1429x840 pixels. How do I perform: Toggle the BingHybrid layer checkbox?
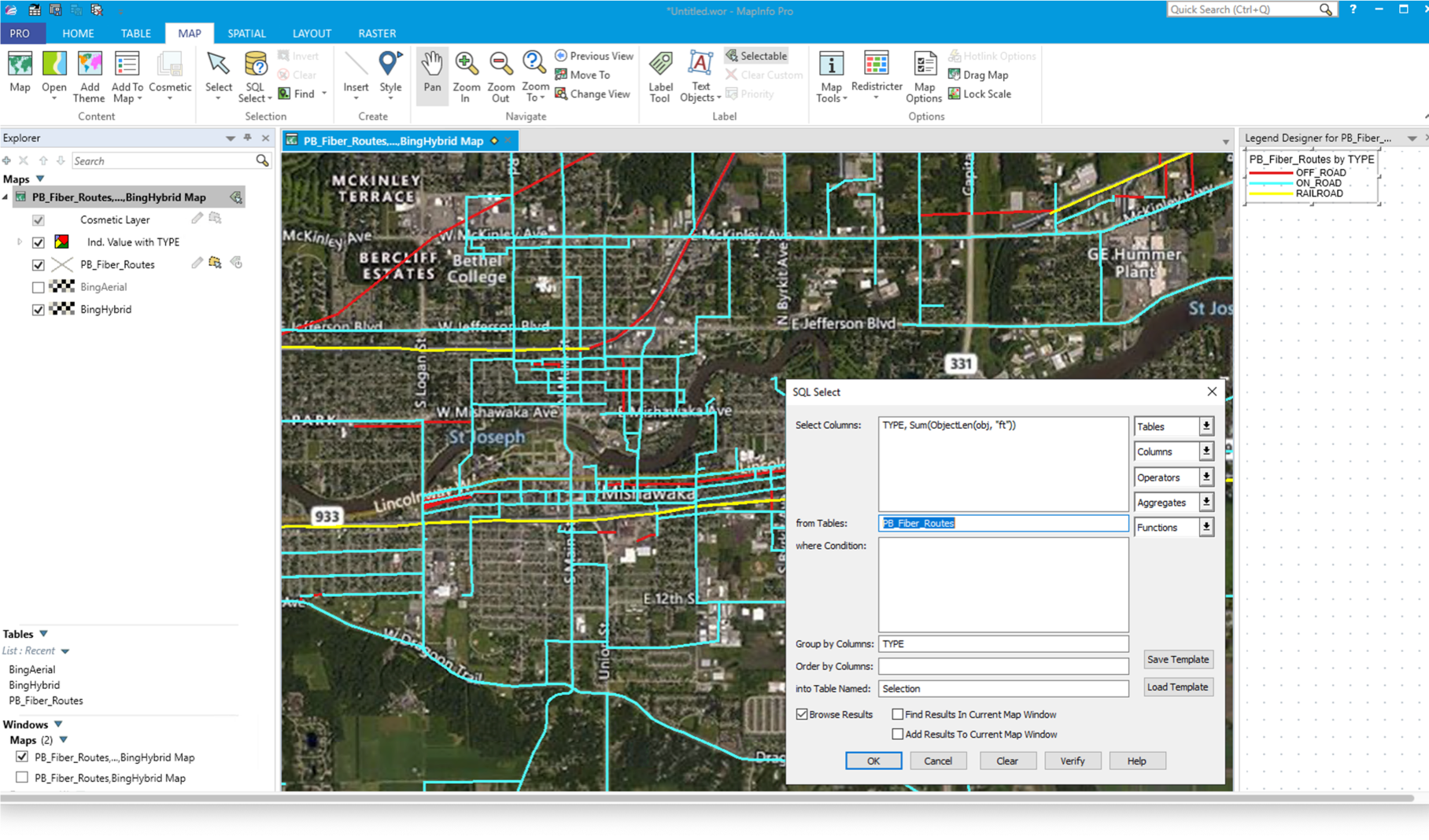point(39,310)
